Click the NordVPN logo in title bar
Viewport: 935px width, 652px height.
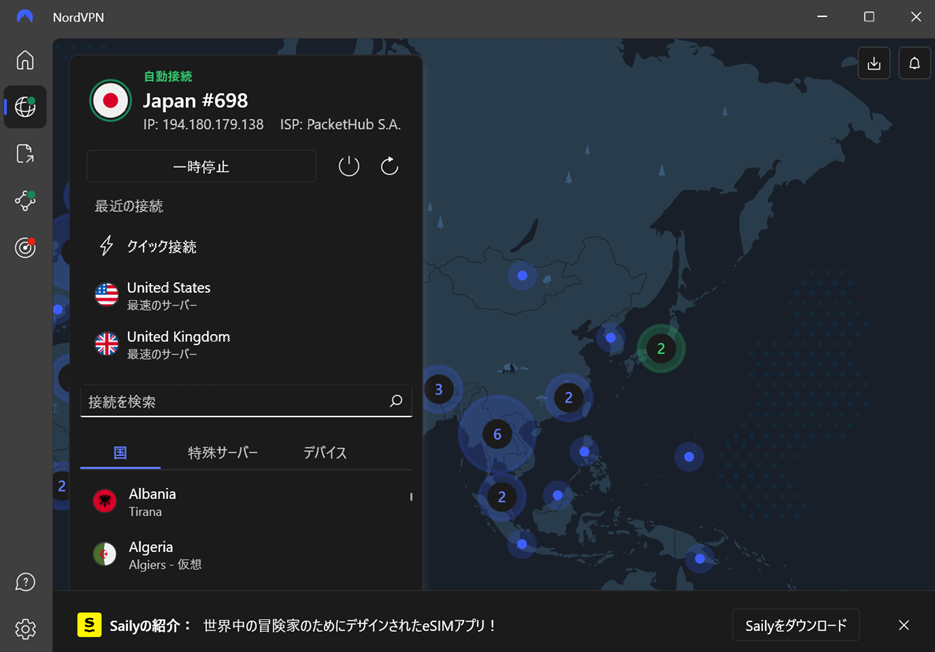24,17
